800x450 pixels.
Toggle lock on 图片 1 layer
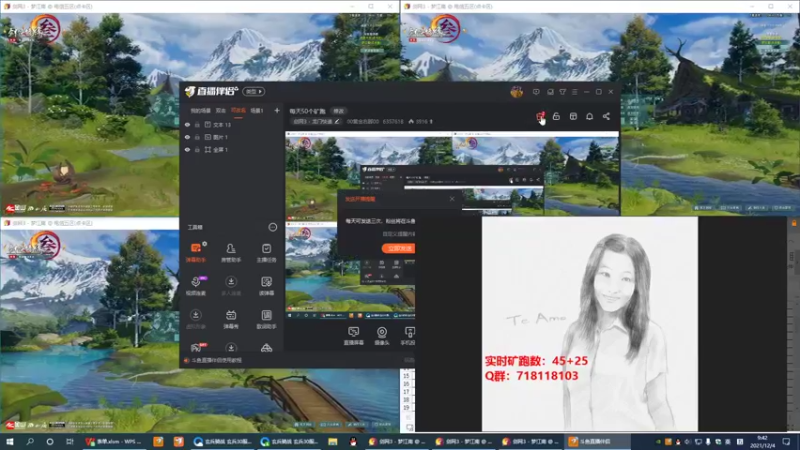pos(197,137)
